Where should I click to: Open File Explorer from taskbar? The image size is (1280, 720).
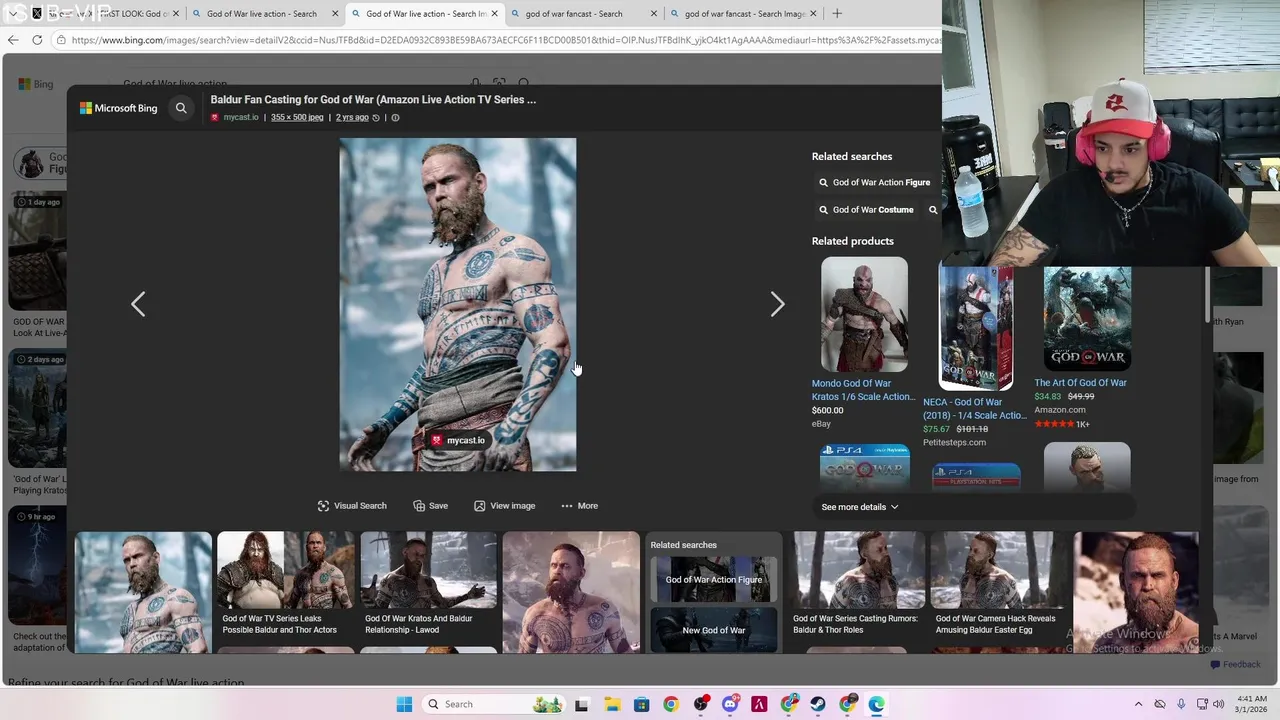point(611,704)
